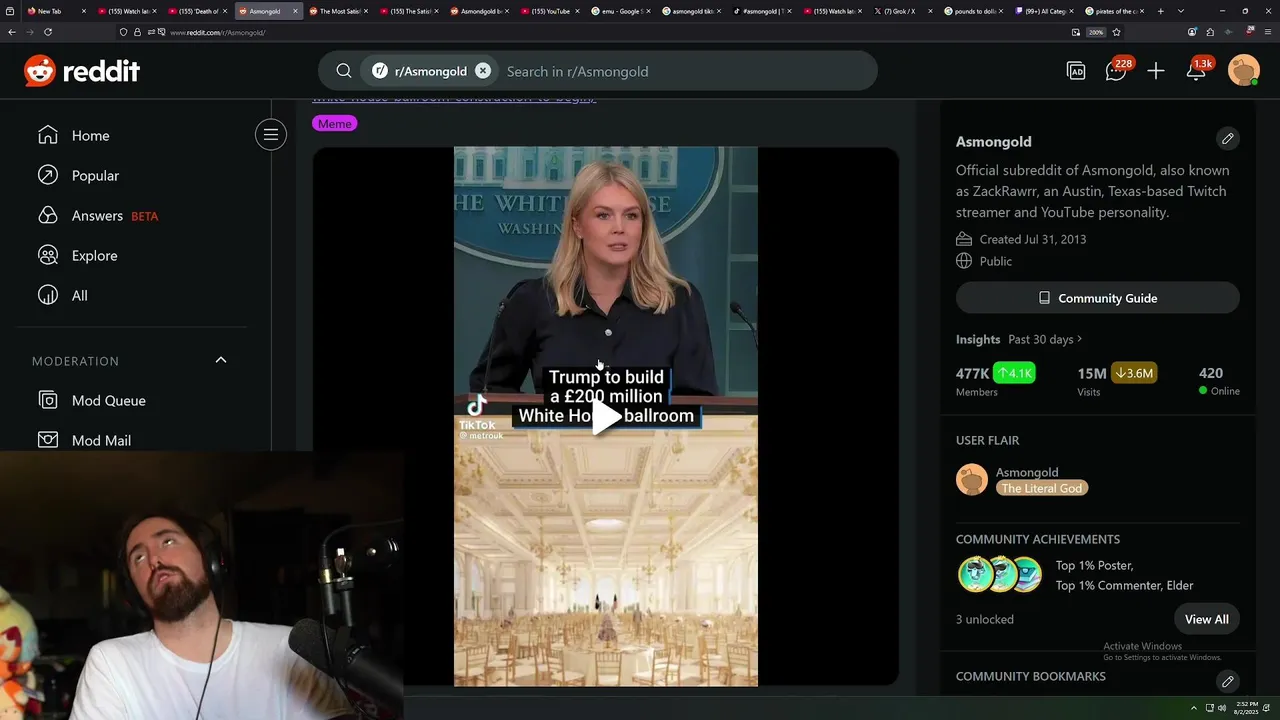This screenshot has width=1280, height=720.
Task: Play the TikTok ballroom video
Action: [x=605, y=417]
